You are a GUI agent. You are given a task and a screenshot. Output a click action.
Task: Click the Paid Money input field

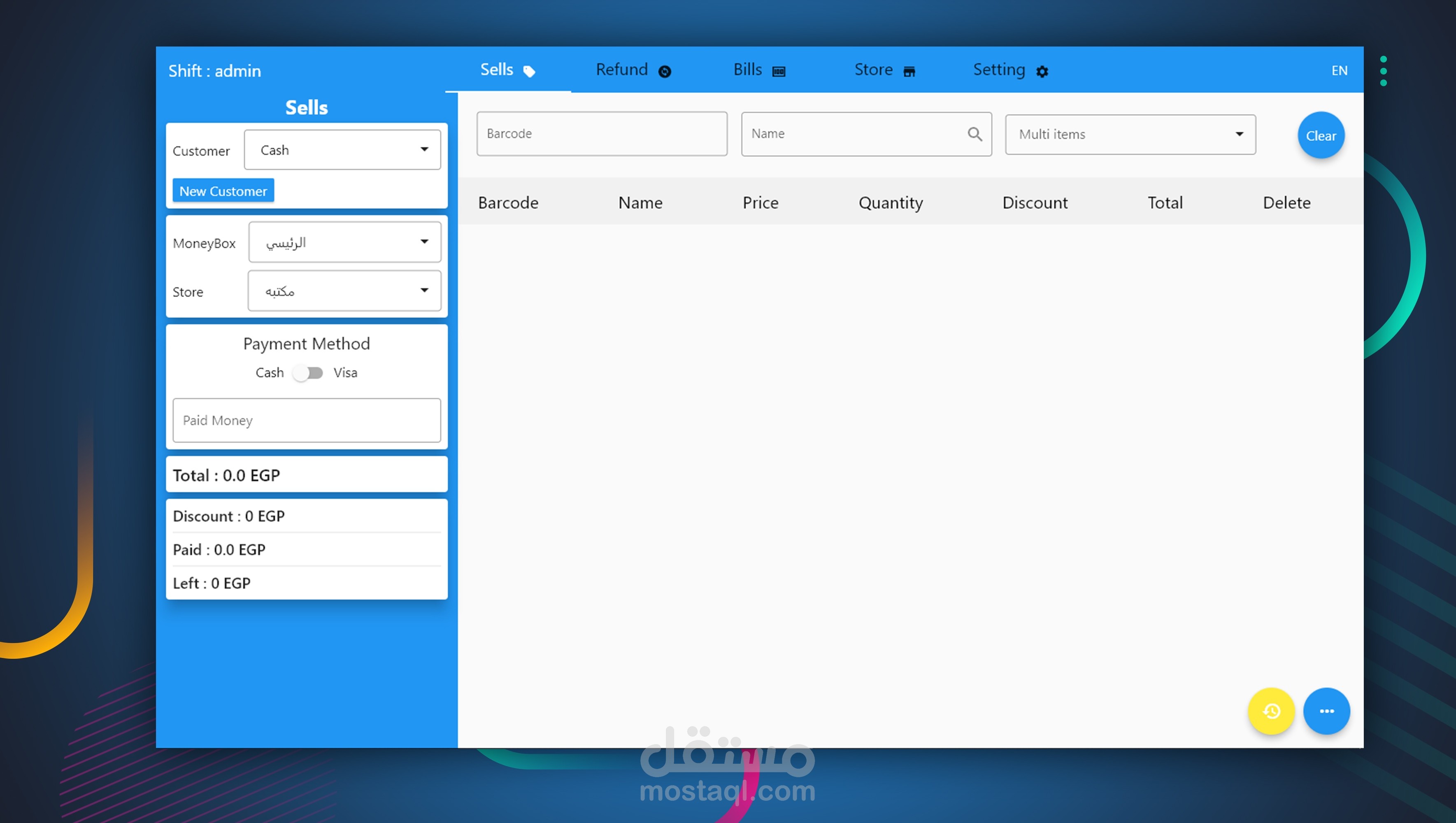(x=307, y=420)
